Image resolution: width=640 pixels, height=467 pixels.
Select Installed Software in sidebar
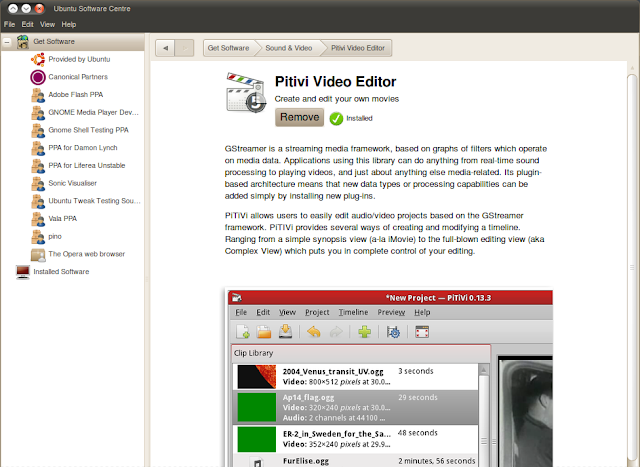coord(61,272)
